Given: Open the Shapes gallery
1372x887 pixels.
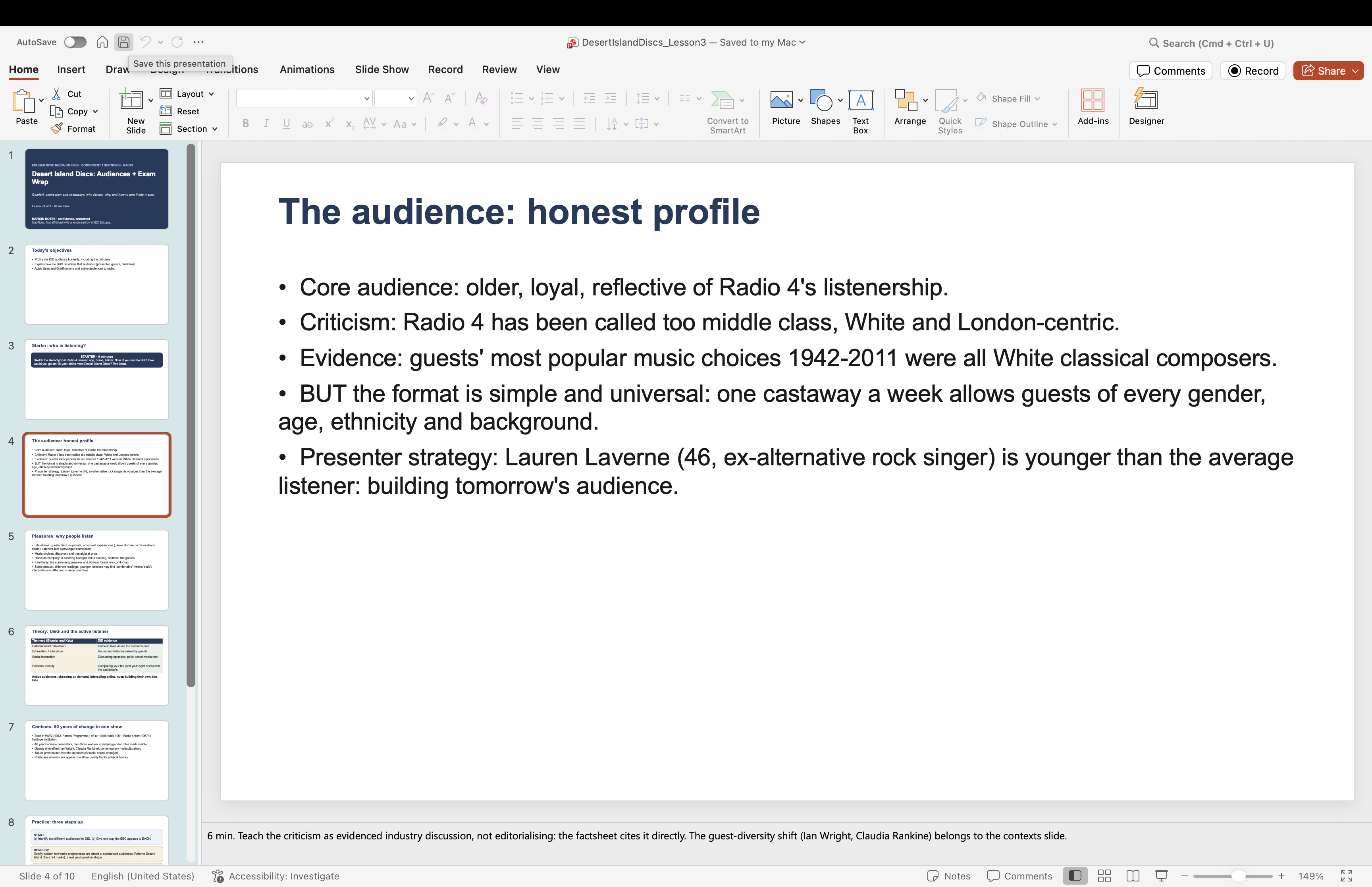Looking at the screenshot, I should tap(825, 108).
